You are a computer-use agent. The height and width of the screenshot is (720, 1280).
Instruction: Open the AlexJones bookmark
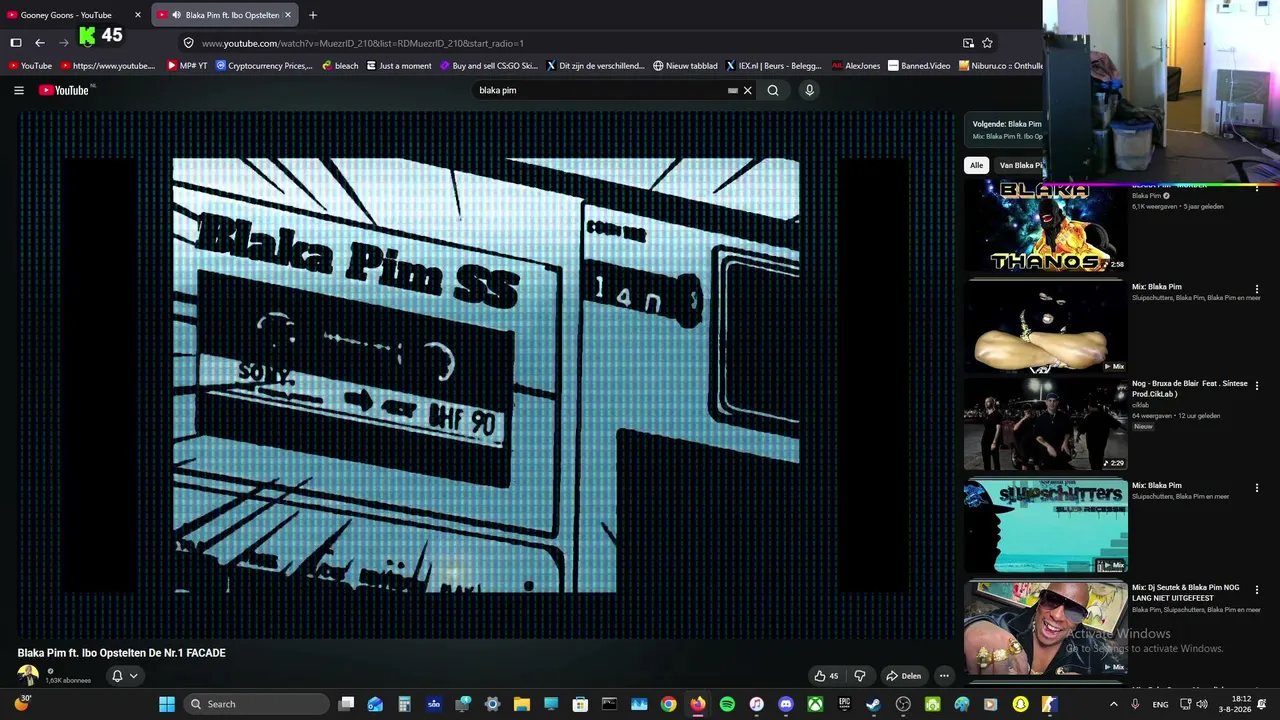click(x=856, y=66)
